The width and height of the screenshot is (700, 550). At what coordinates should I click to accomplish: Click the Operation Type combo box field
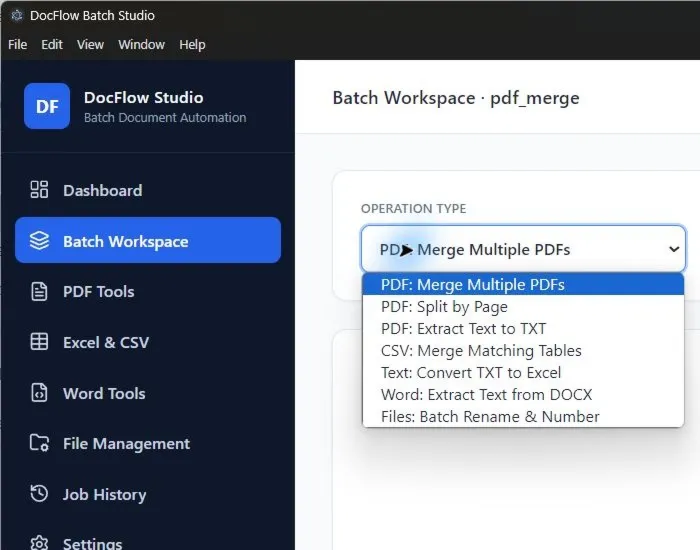[x=523, y=249]
